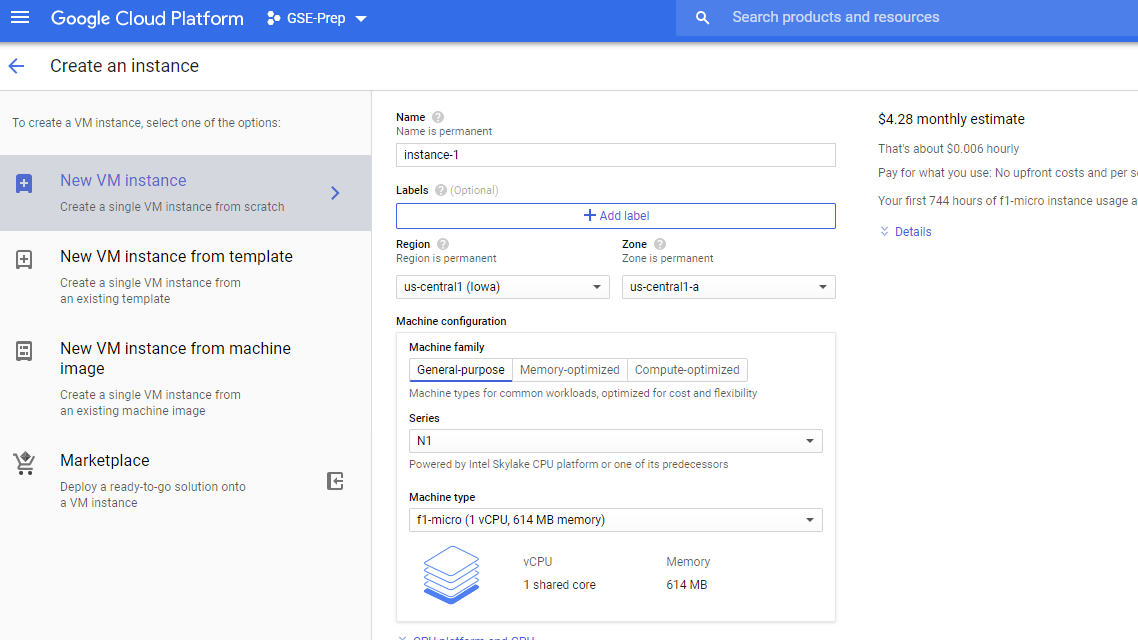Click the stacked layers machine icon
This screenshot has width=1138, height=640.
[451, 575]
